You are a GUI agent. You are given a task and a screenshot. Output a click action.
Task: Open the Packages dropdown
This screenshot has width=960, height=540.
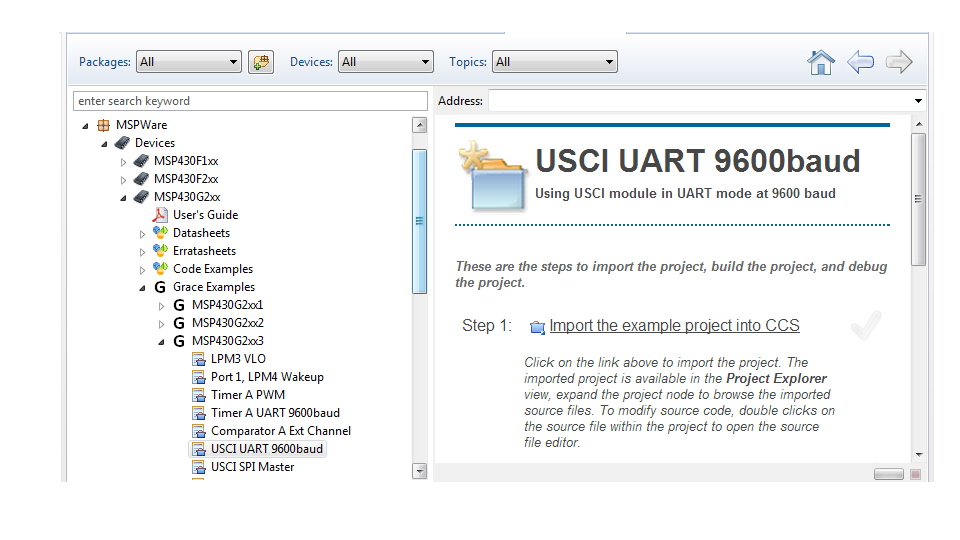[189, 62]
